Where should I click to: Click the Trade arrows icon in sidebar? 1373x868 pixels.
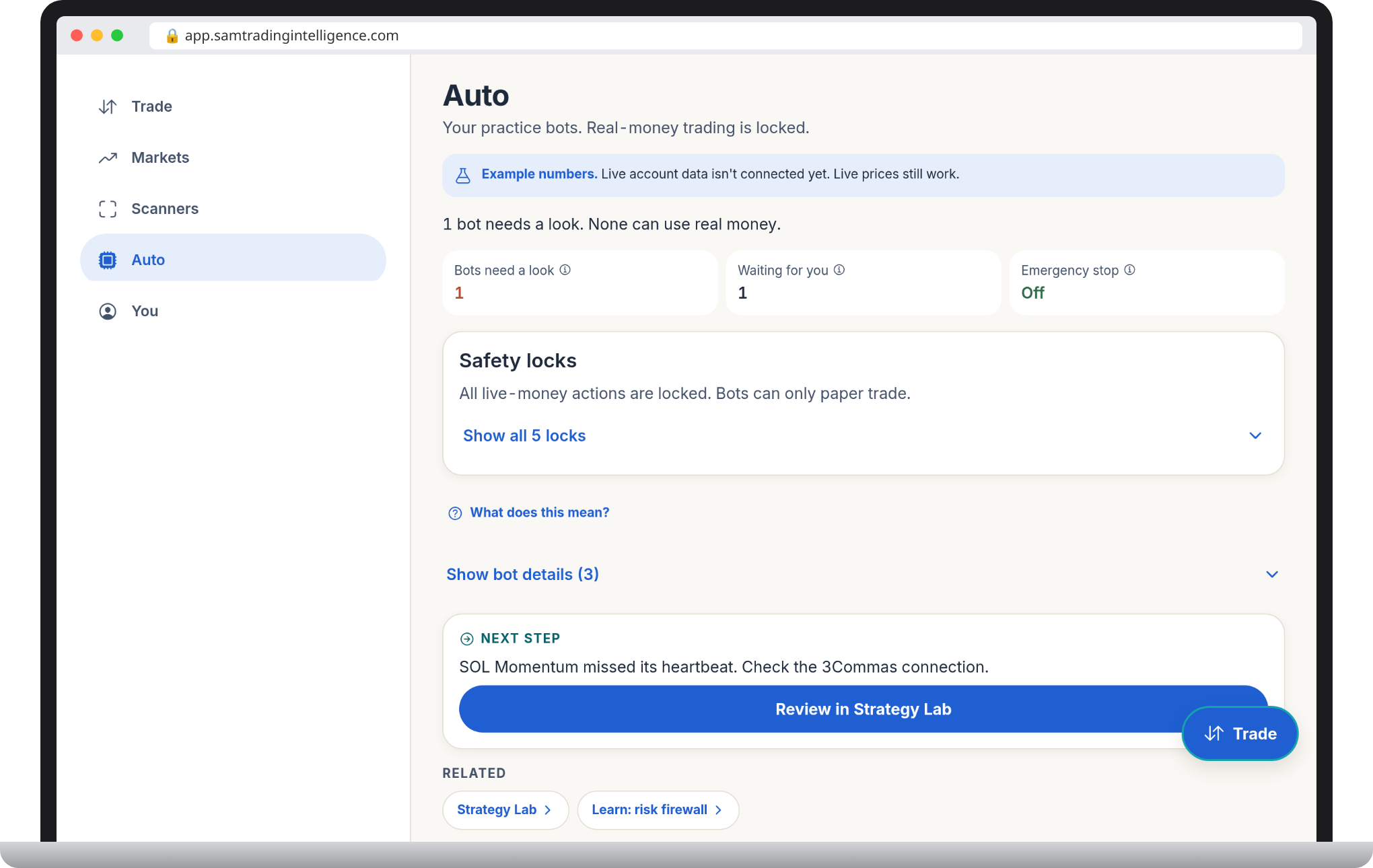[x=108, y=106]
